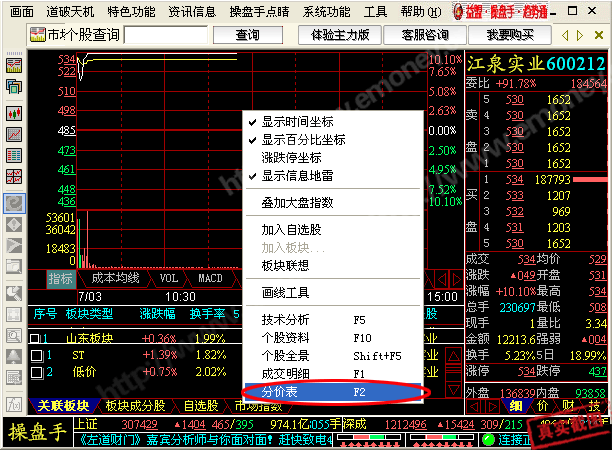Toggle 显示百分比坐标 checked option
Image resolution: width=612 pixels, height=450 pixels.
point(303,140)
